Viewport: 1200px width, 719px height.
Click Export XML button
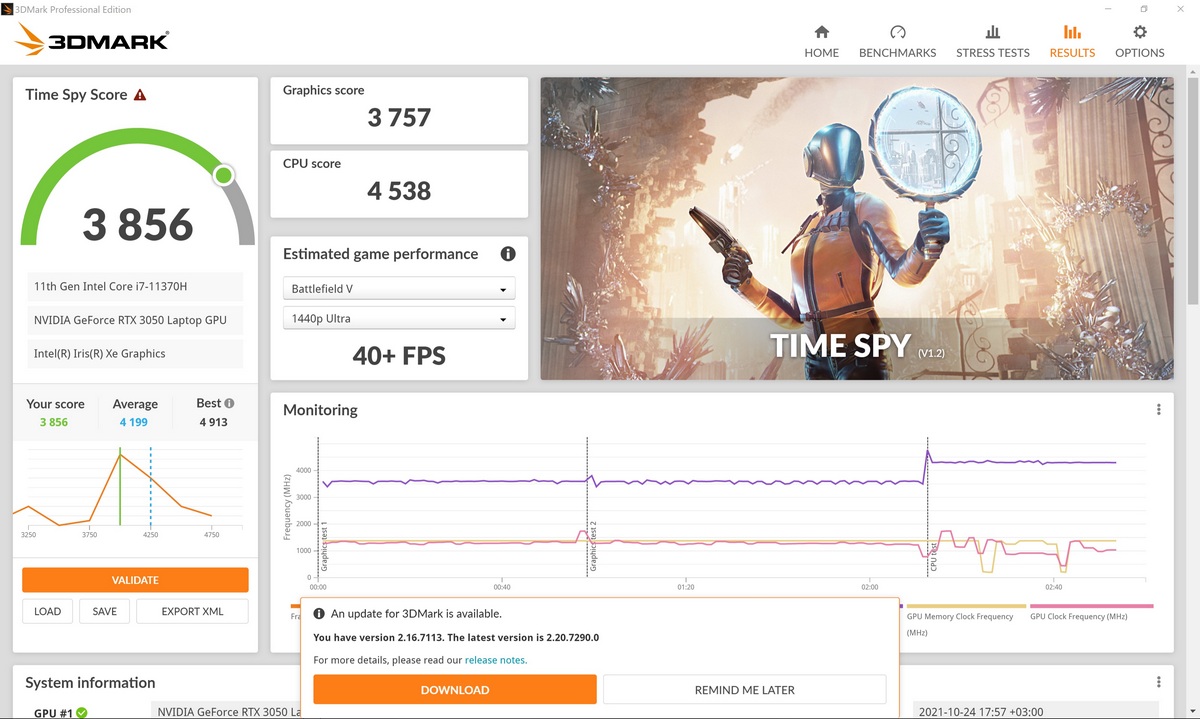click(x=192, y=611)
